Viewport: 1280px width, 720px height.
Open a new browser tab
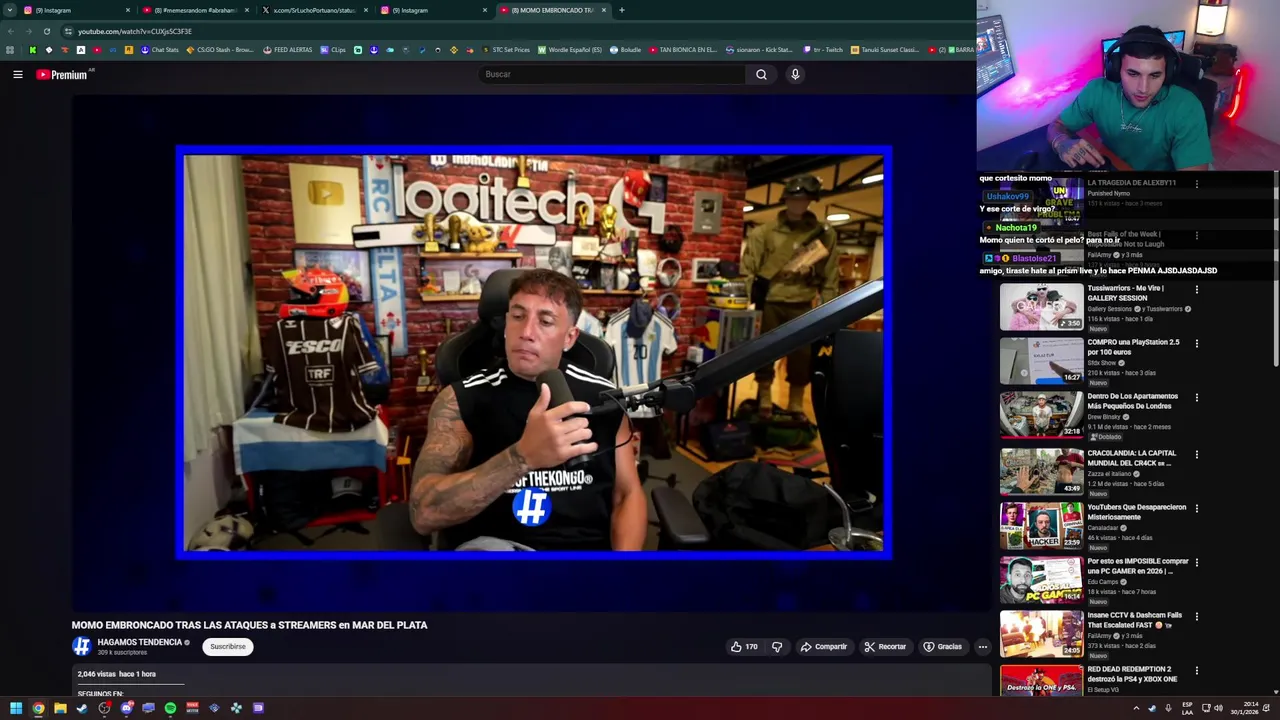coord(622,10)
